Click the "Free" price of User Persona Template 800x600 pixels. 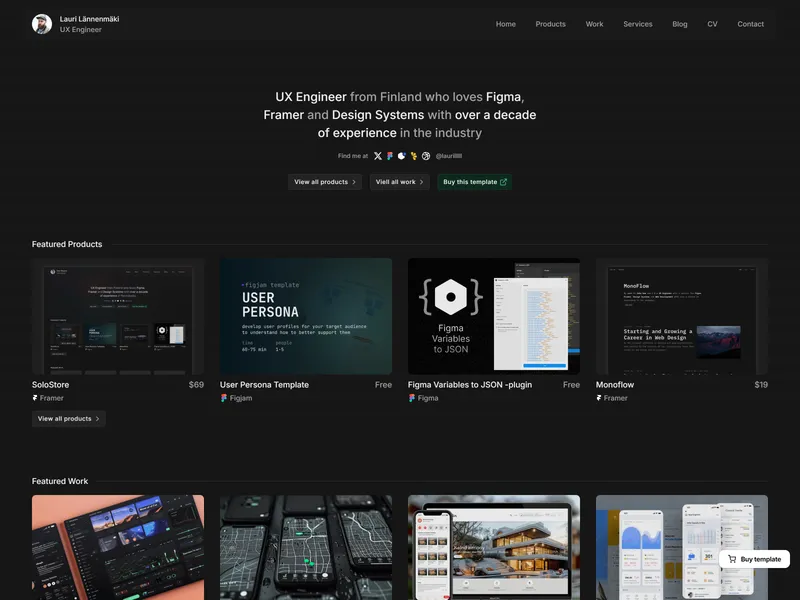pos(383,385)
